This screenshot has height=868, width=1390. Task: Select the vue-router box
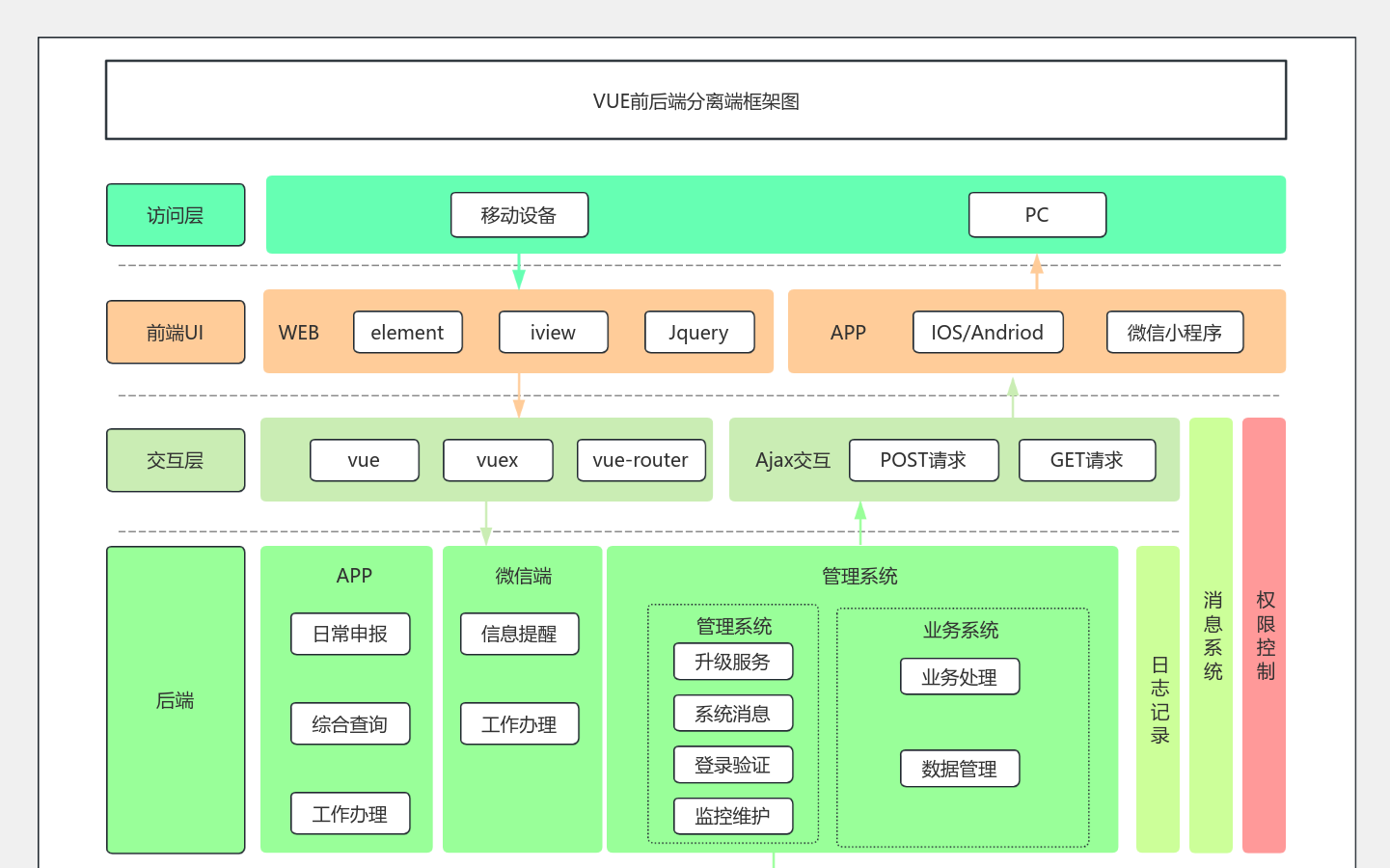pyautogui.click(x=640, y=460)
